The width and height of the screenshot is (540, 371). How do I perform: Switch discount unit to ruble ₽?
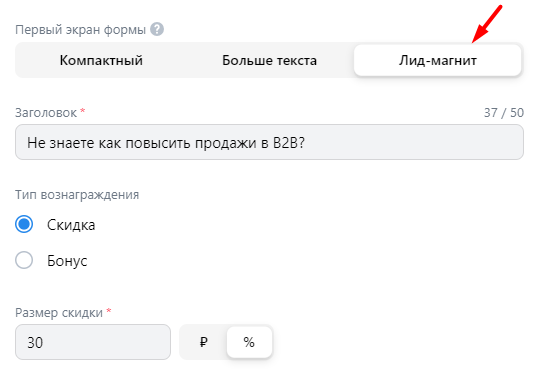tap(204, 342)
